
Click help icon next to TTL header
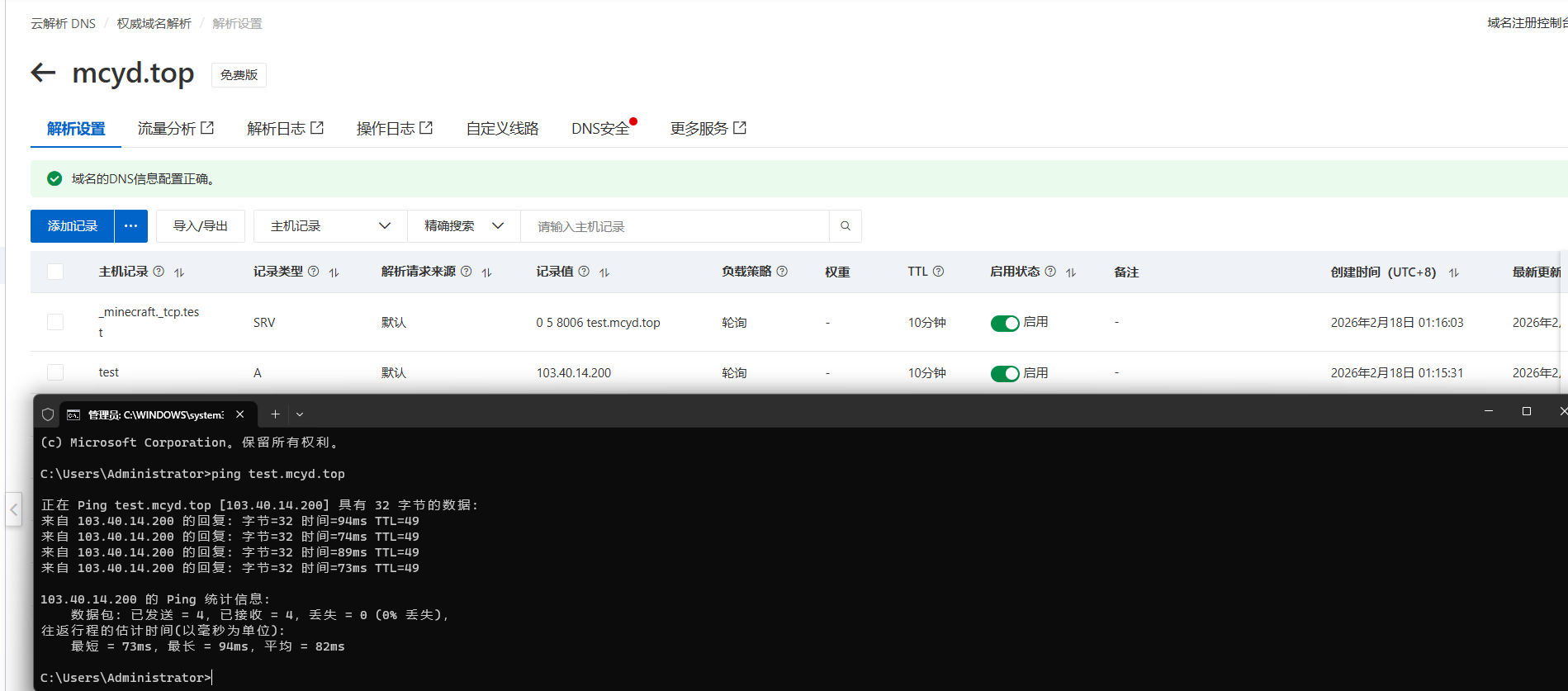[938, 272]
